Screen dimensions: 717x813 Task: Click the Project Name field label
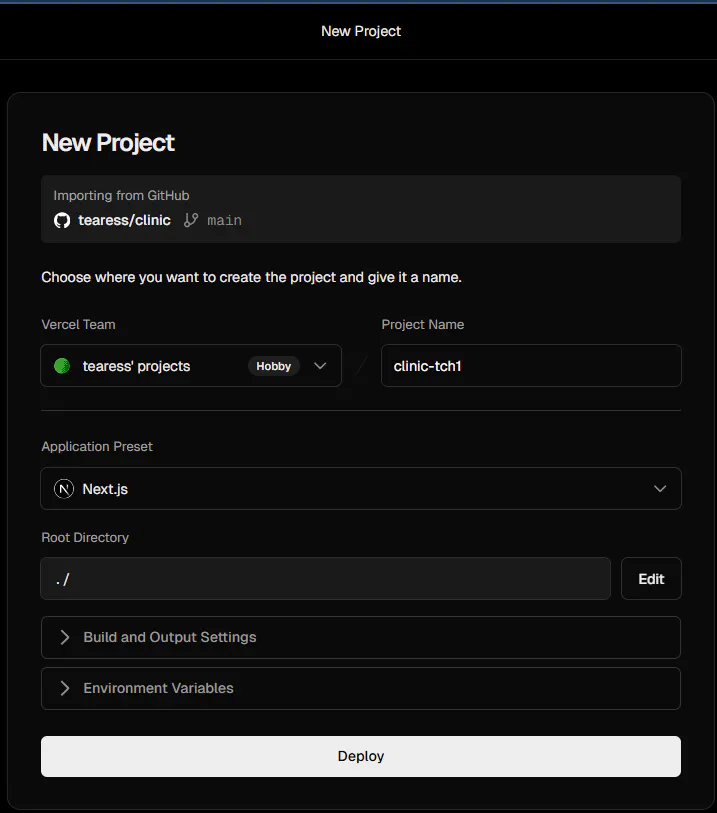coord(423,325)
